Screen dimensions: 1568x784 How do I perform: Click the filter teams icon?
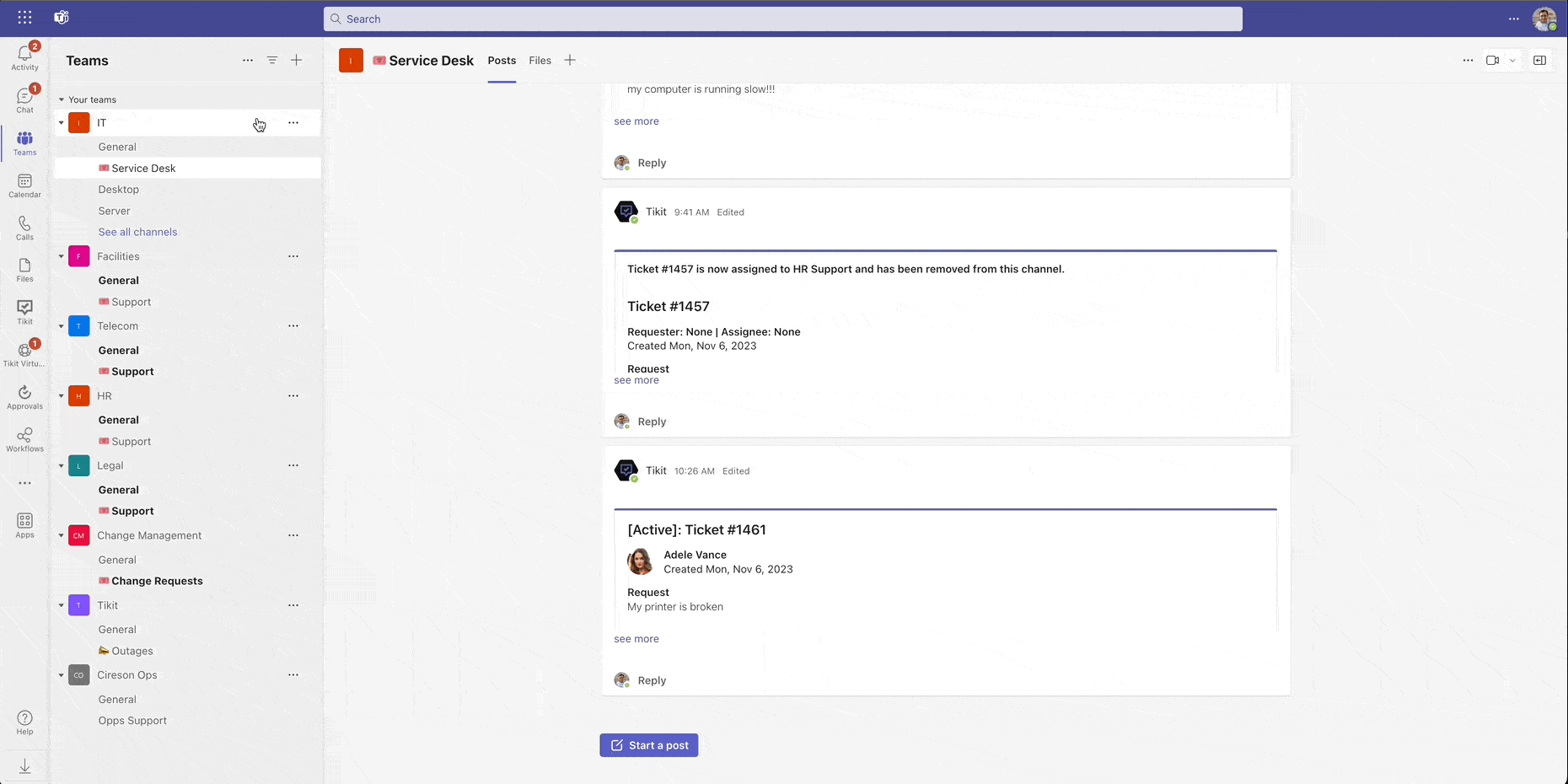click(272, 61)
